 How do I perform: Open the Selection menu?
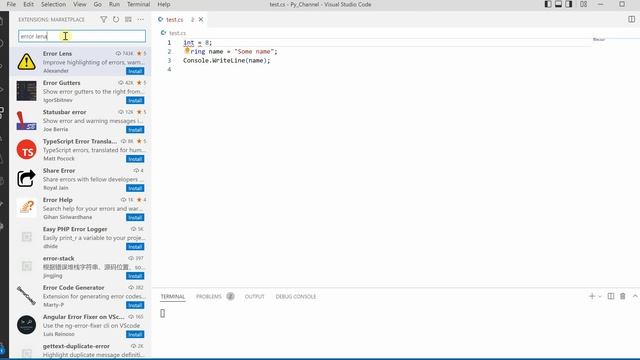[x=53, y=4]
